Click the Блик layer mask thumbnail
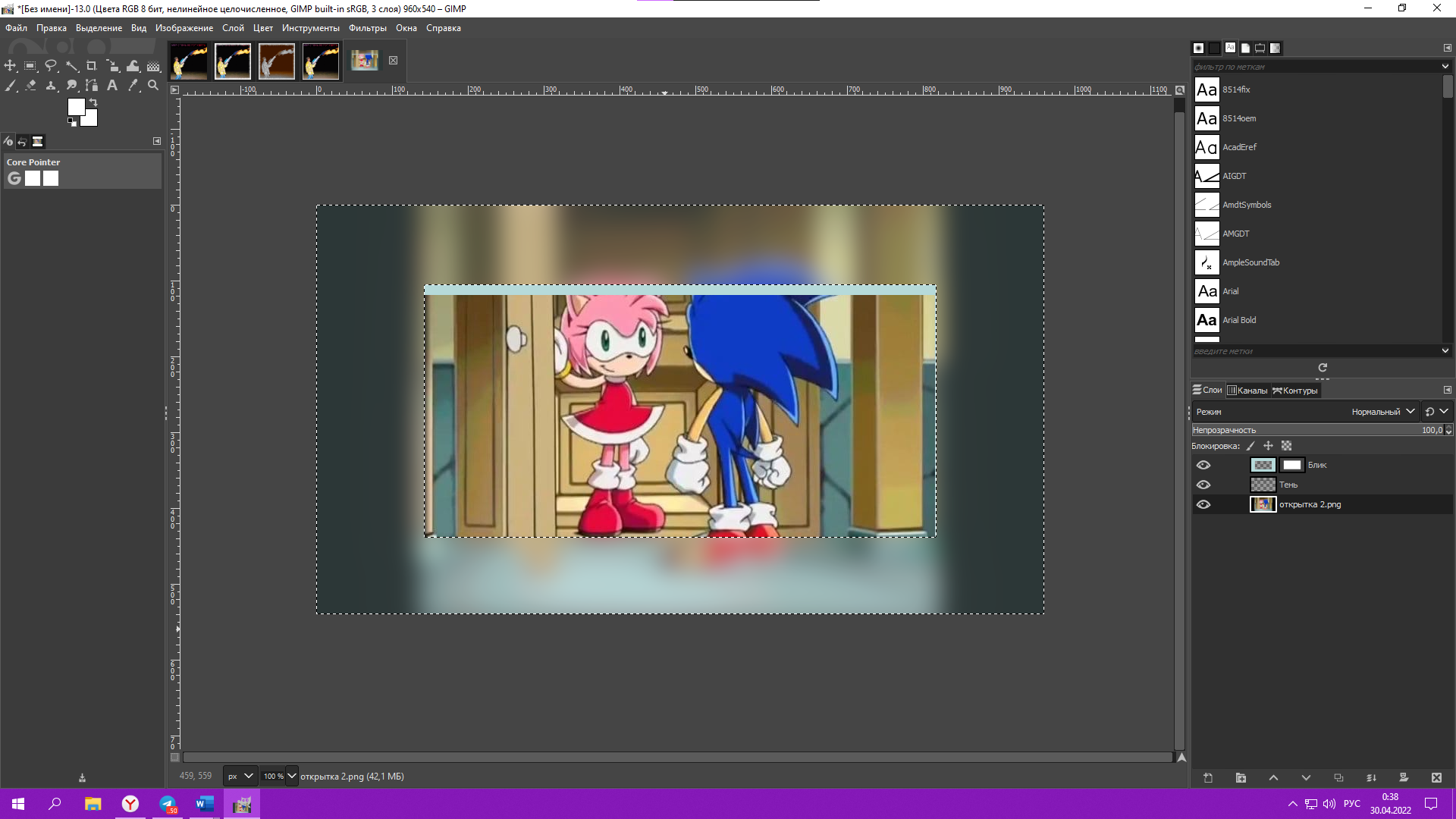 [1292, 465]
